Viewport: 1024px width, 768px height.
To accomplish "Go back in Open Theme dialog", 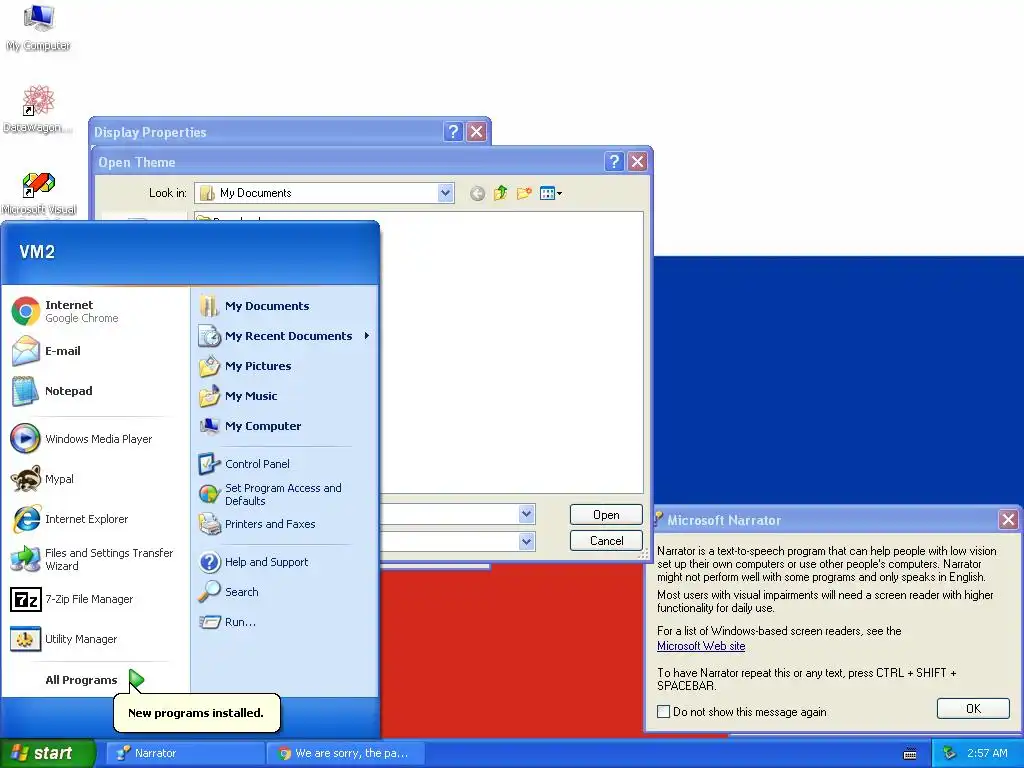I will (x=477, y=193).
